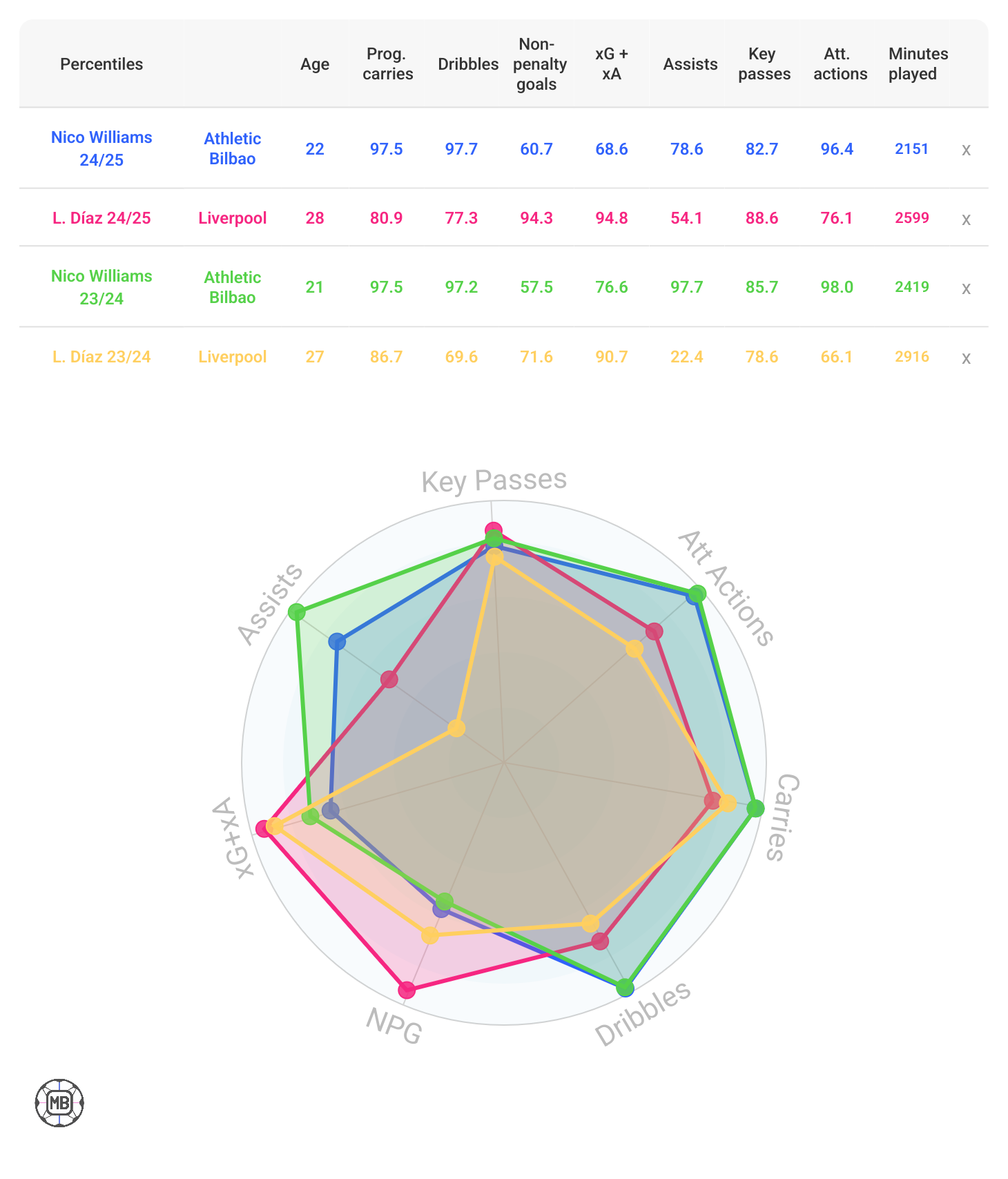Image resolution: width=1008 pixels, height=1179 pixels.
Task: Remove the Nico Williams 24/25 row
Action: tap(966, 150)
